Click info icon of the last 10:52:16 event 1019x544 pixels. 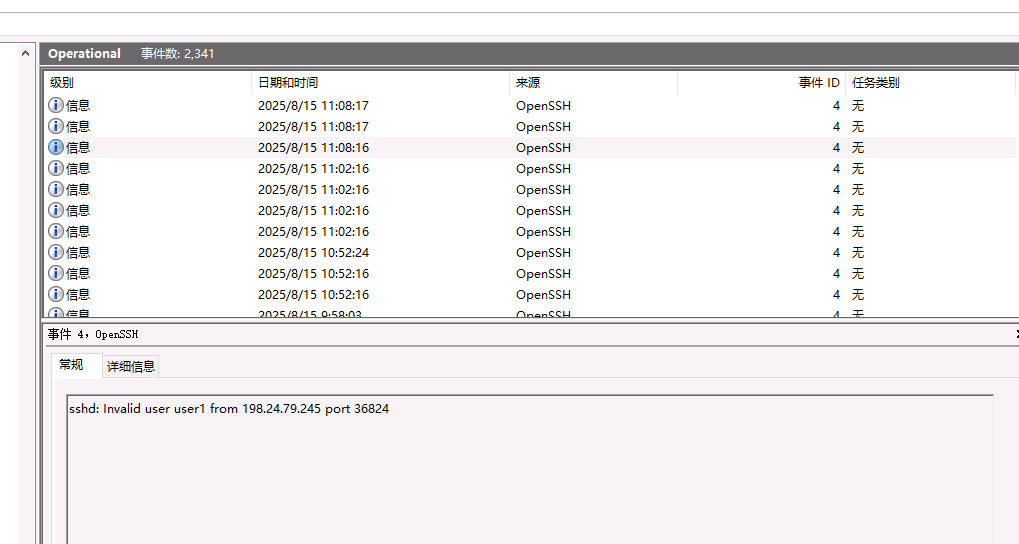pyautogui.click(x=56, y=294)
